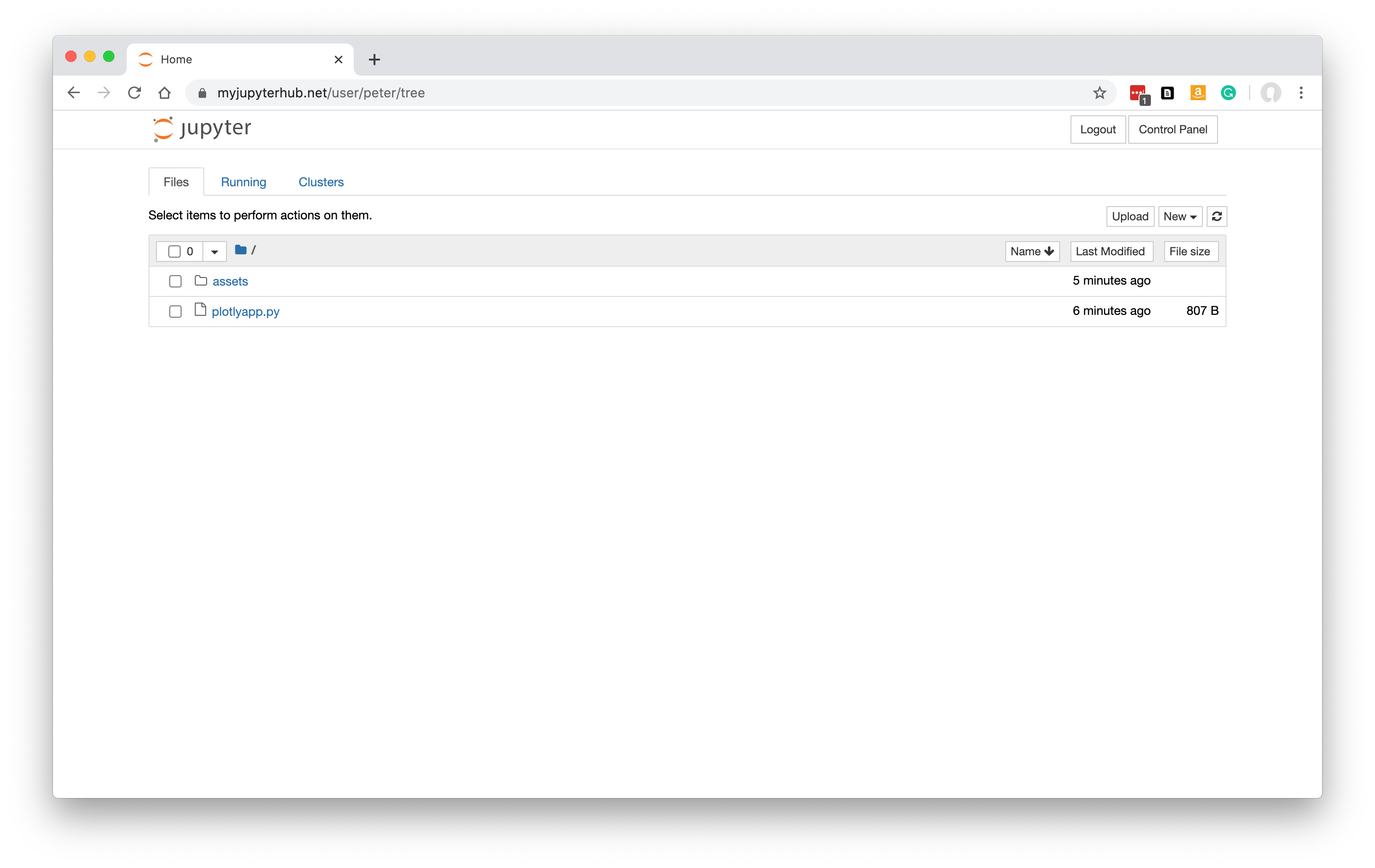The width and height of the screenshot is (1375, 868).
Task: Click the blue root folder icon
Action: coord(240,250)
